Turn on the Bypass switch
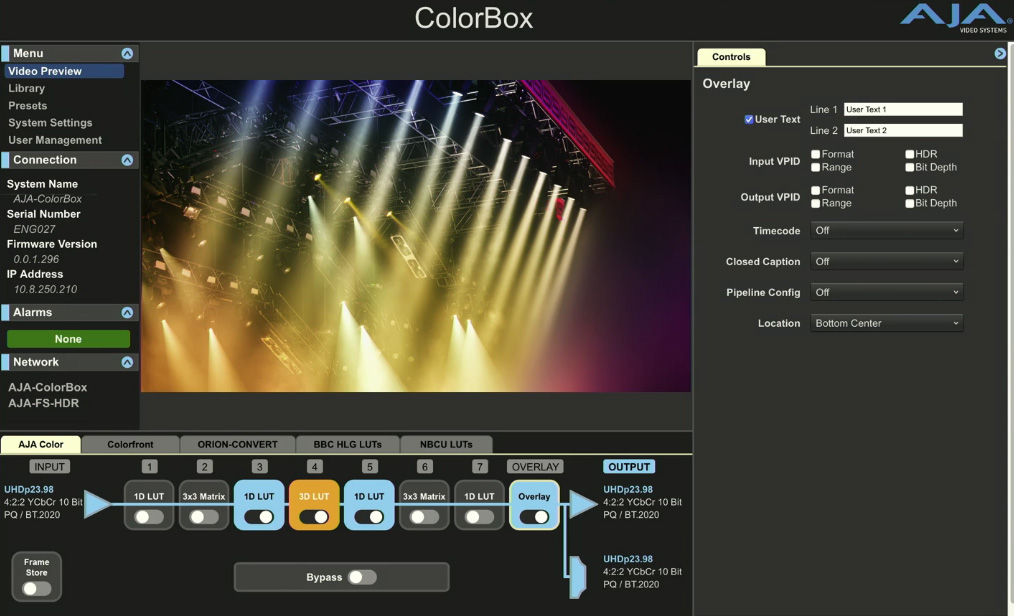 [x=362, y=577]
